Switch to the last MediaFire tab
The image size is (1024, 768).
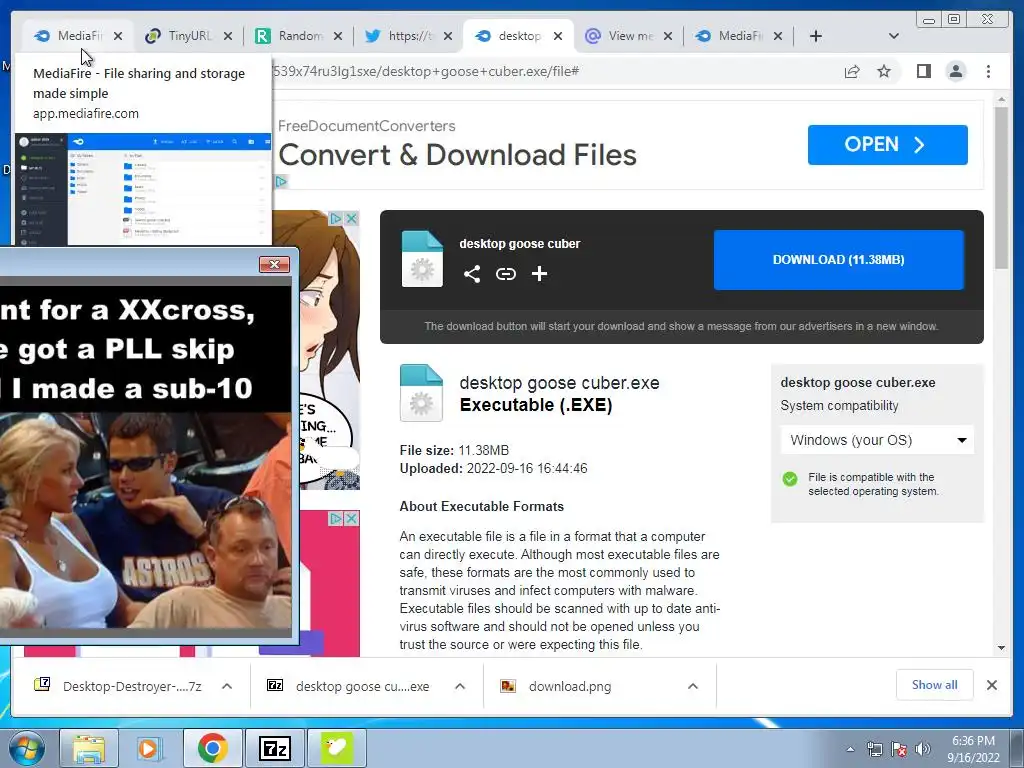tap(739, 36)
